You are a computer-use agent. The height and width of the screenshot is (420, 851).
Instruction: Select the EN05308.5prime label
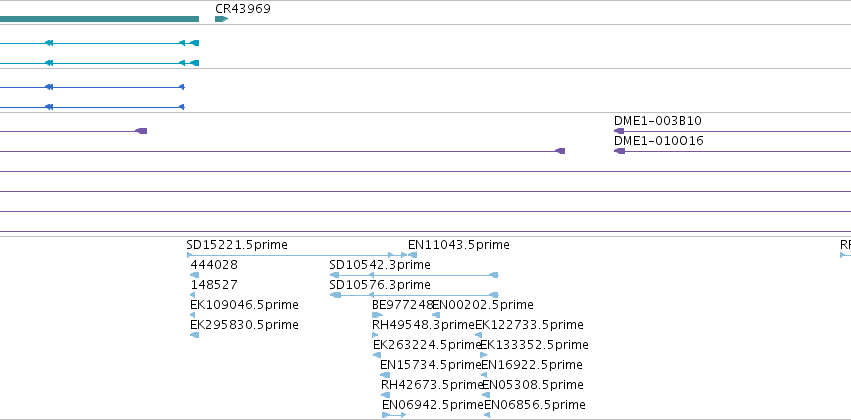tap(533, 385)
